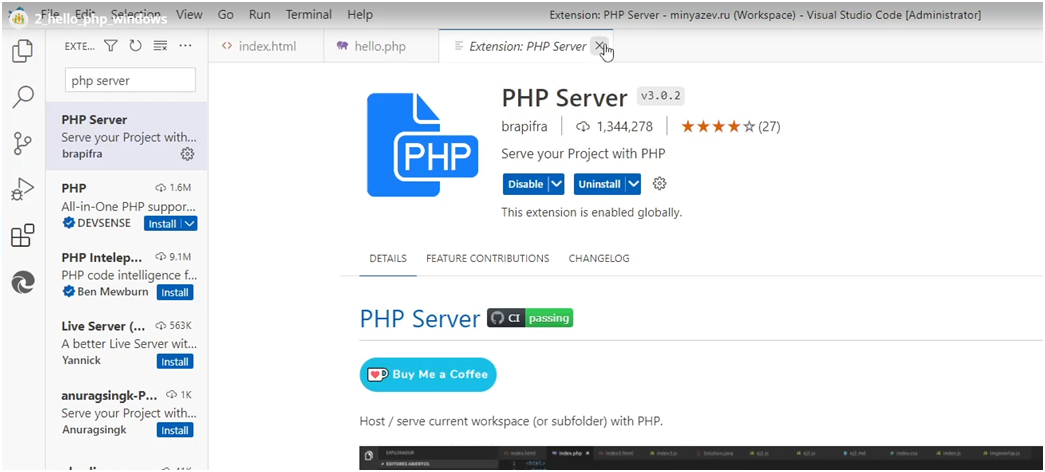Open extensions views more actions ellipsis
1045x472 pixels.
tap(185, 46)
